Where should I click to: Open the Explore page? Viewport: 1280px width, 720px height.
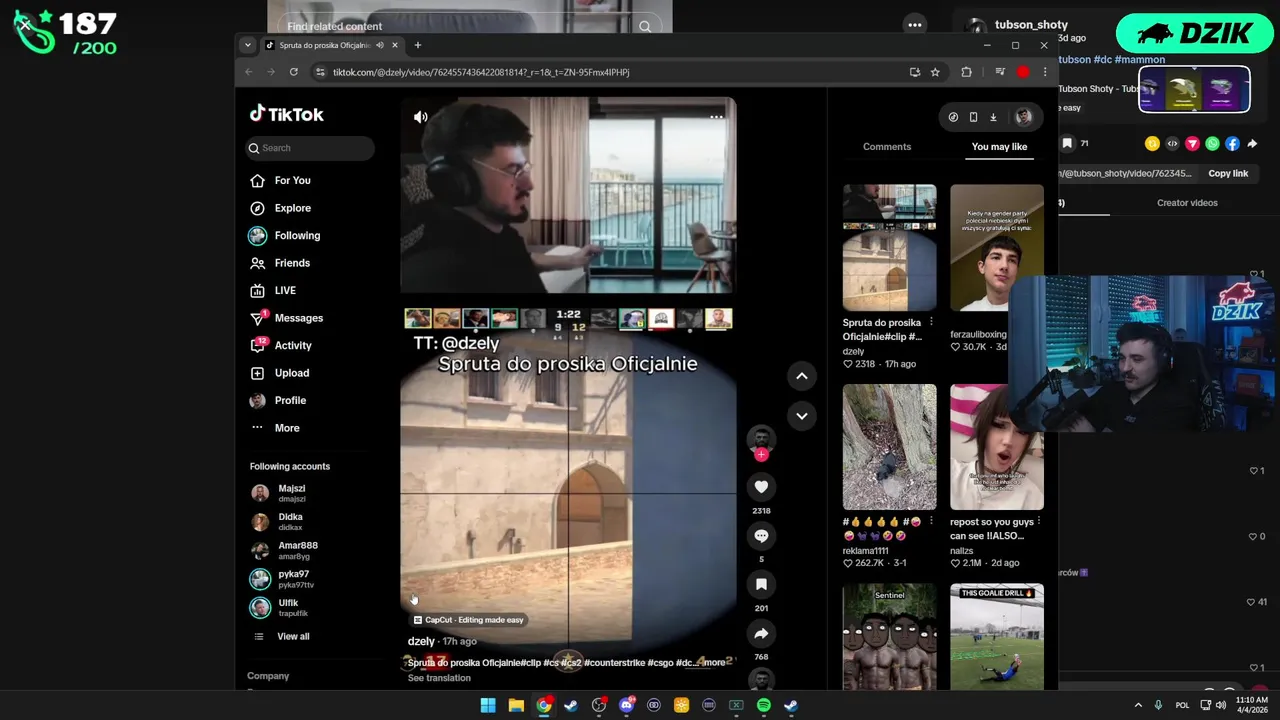tap(281, 208)
